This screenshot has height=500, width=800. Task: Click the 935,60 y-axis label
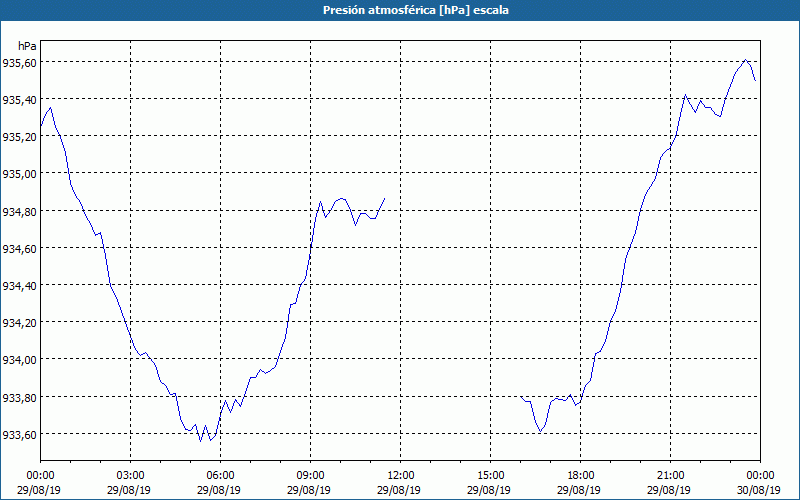[20, 63]
